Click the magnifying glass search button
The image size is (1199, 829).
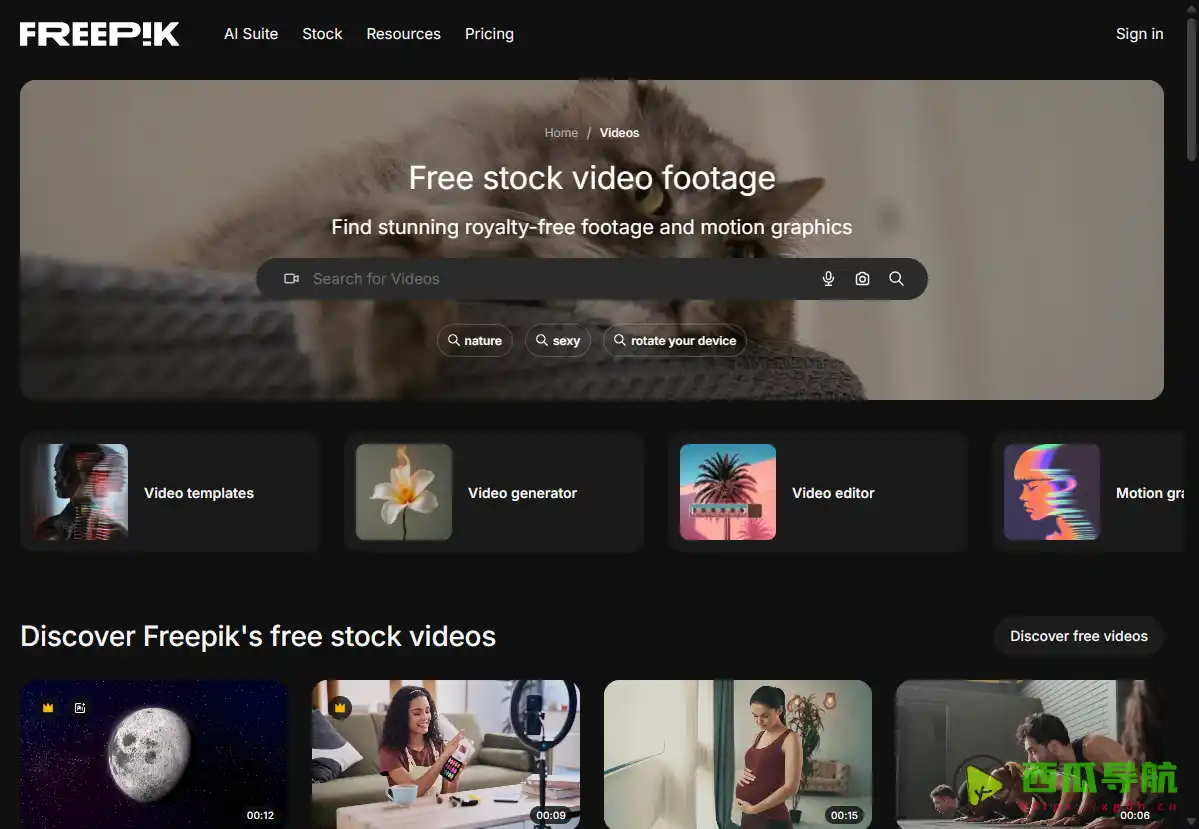point(896,279)
